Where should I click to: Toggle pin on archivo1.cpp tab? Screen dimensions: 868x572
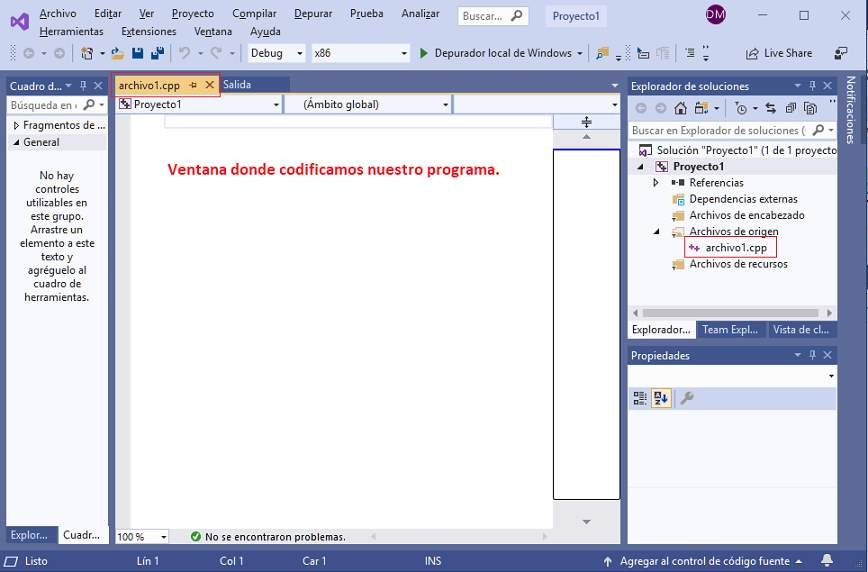[193, 85]
